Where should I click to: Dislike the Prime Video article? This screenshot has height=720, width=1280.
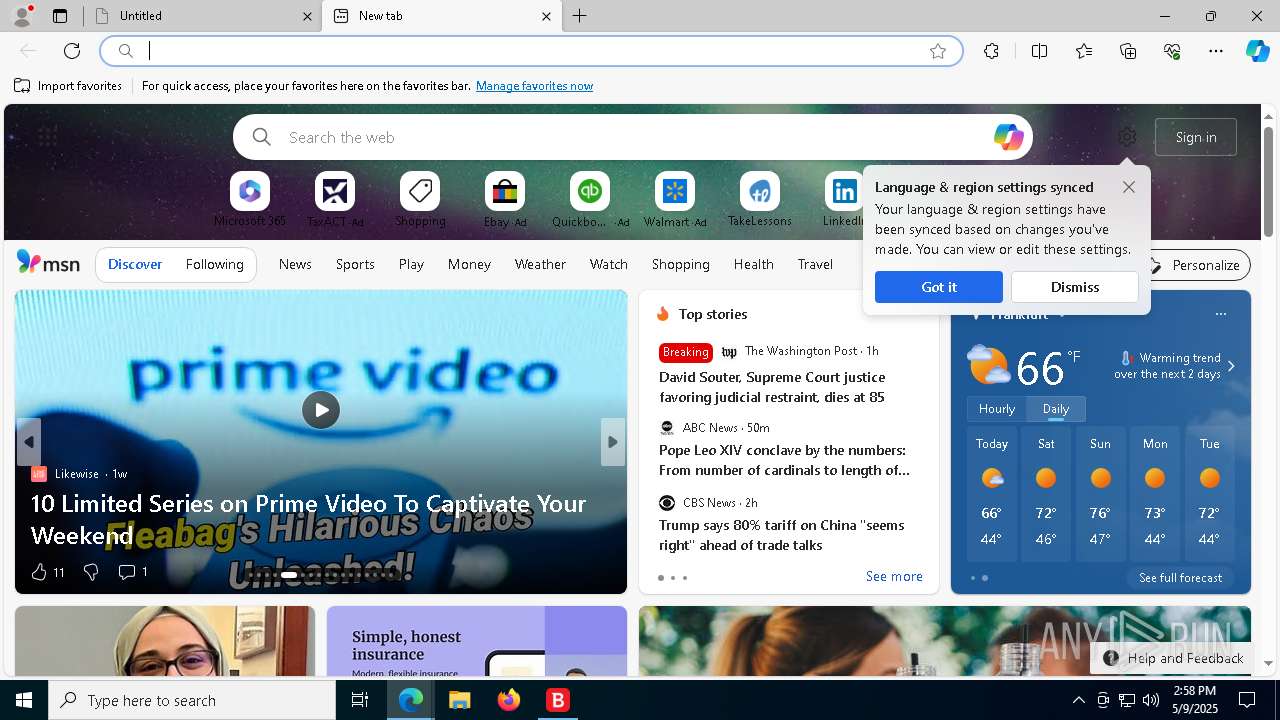pos(91,572)
